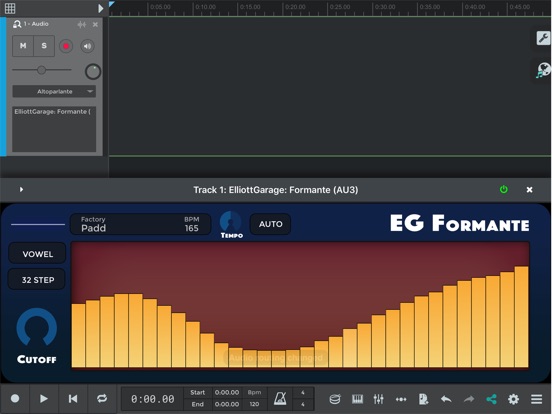
Task: Start playback with transport play button
Action: (x=44, y=399)
